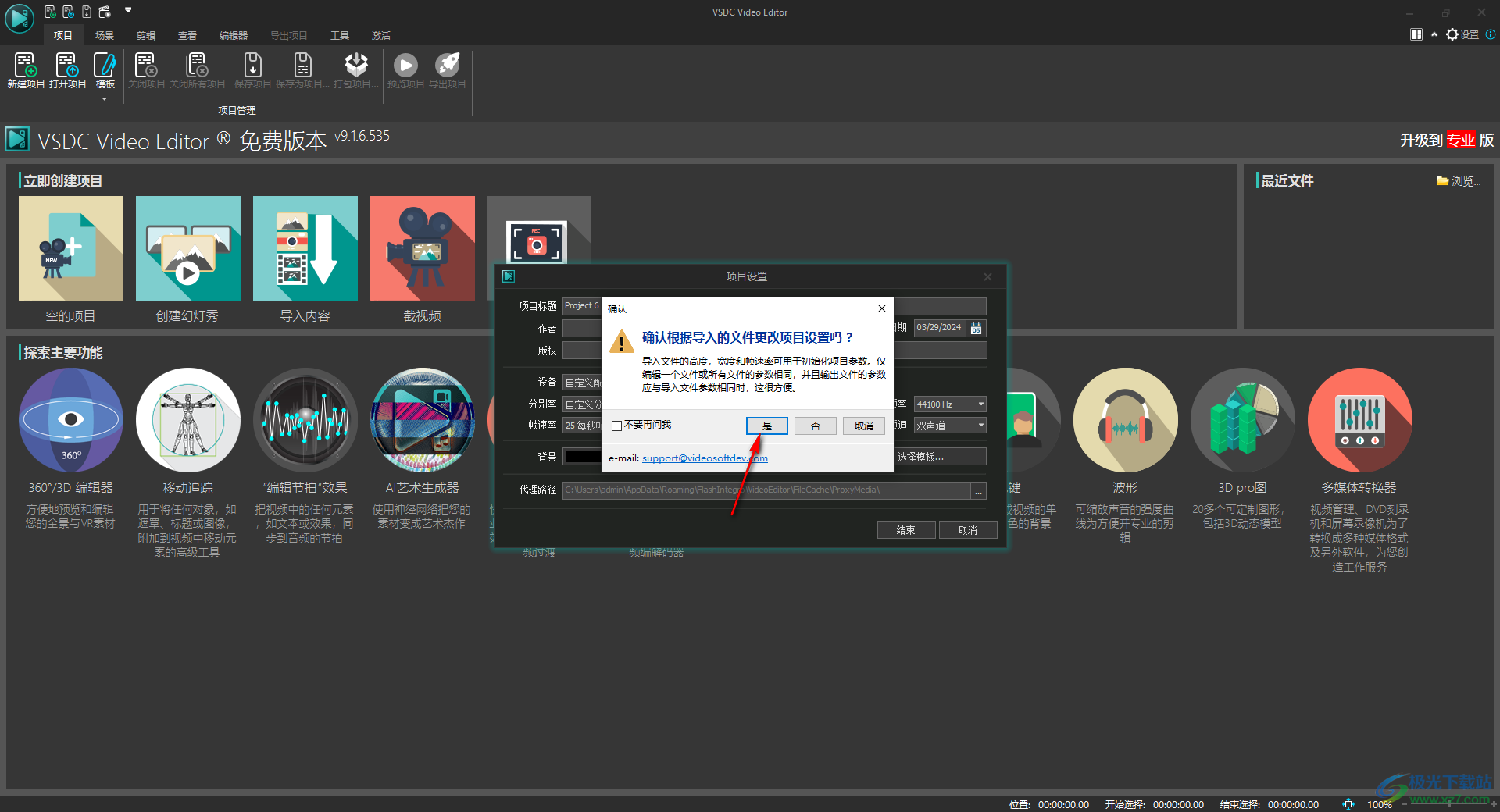Image resolution: width=1500 pixels, height=812 pixels.
Task: Click the quick-access save icon
Action: point(87,12)
